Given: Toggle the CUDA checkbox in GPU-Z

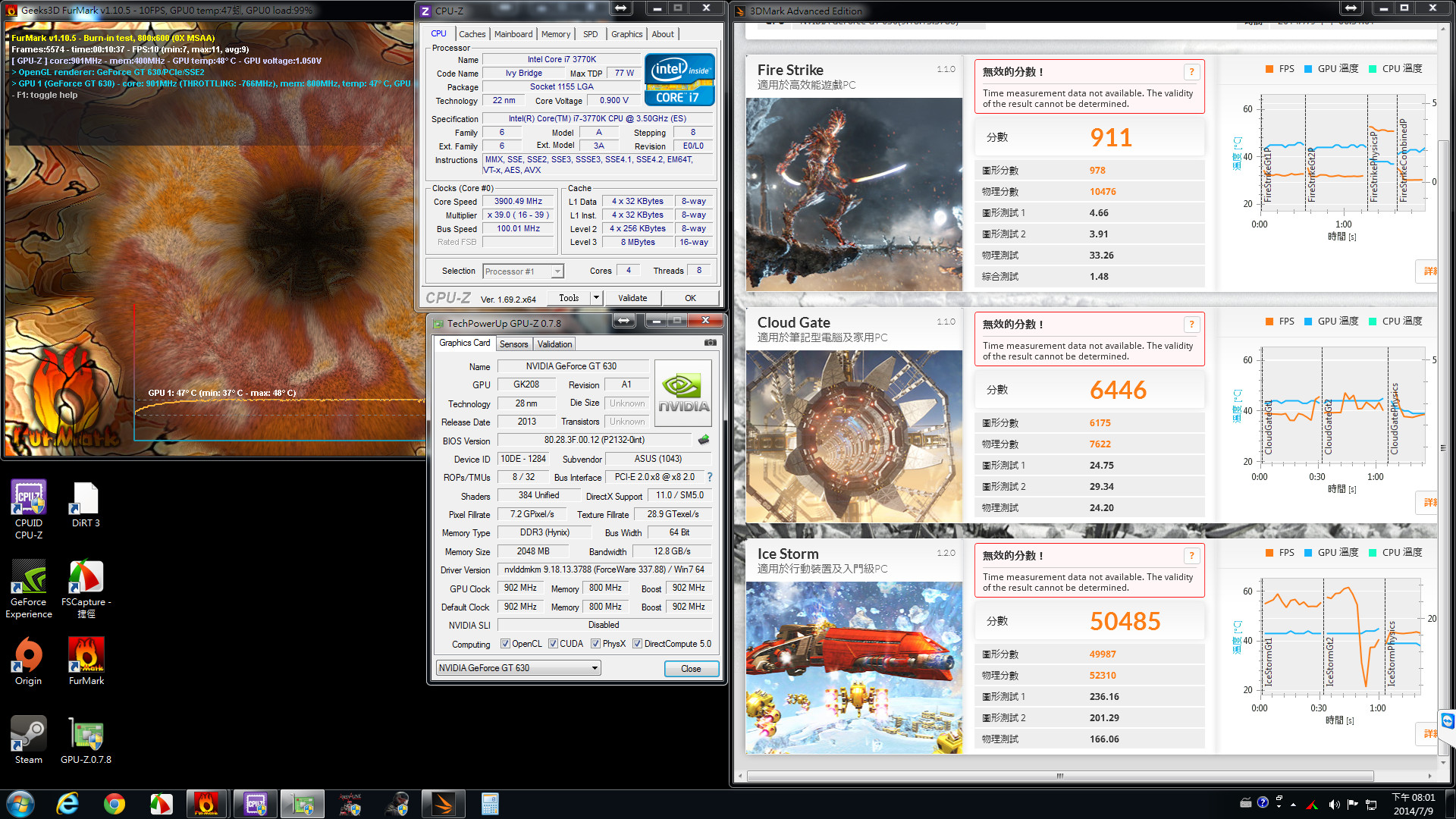Looking at the screenshot, I should coord(553,644).
